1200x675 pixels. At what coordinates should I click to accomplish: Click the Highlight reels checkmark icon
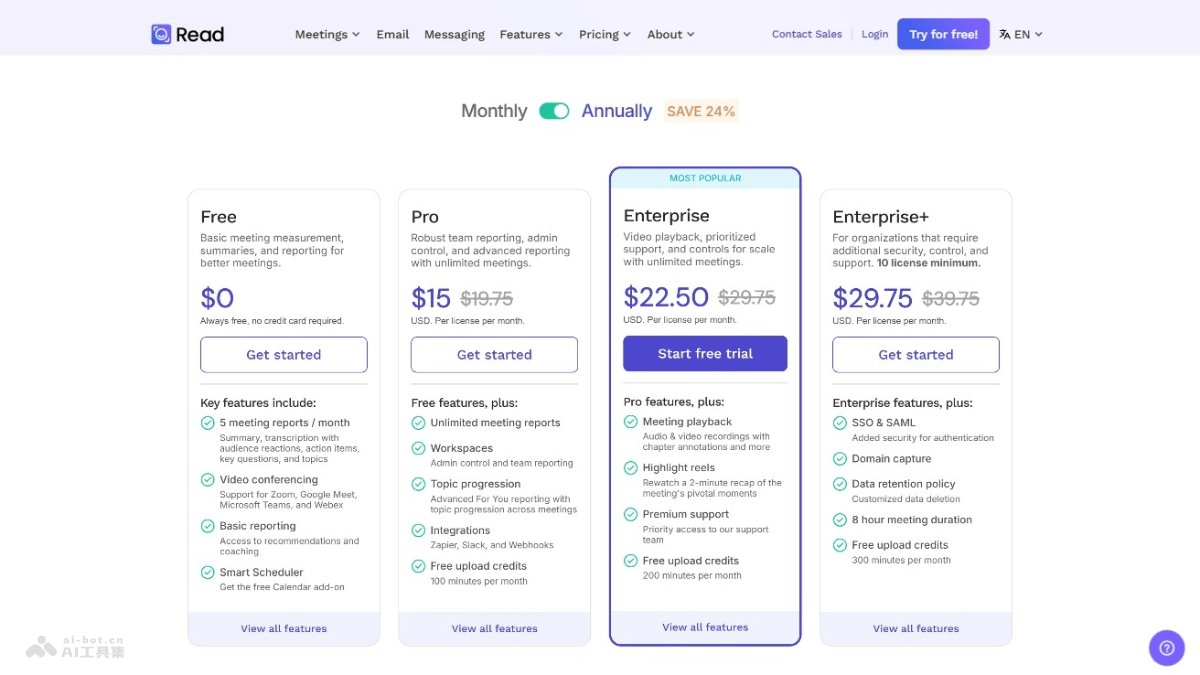click(631, 468)
